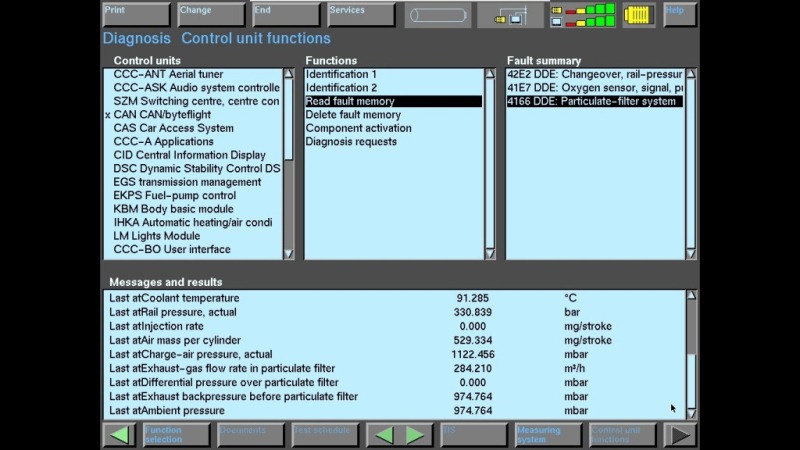Click the green and red status indicator icon

(x=582, y=15)
